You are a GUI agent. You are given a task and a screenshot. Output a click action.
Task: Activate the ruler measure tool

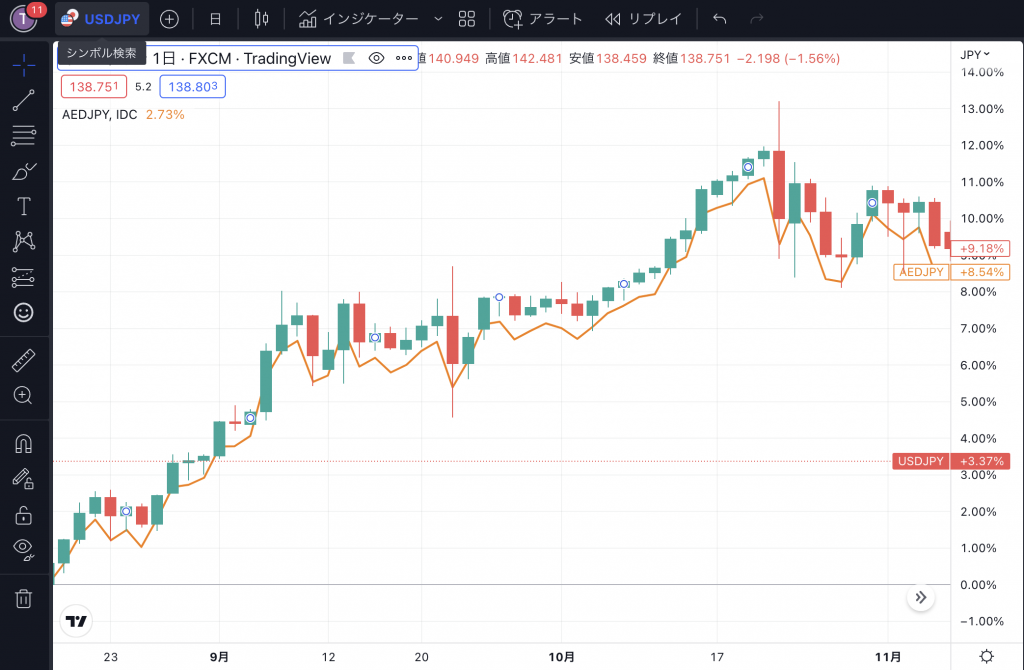click(x=24, y=359)
